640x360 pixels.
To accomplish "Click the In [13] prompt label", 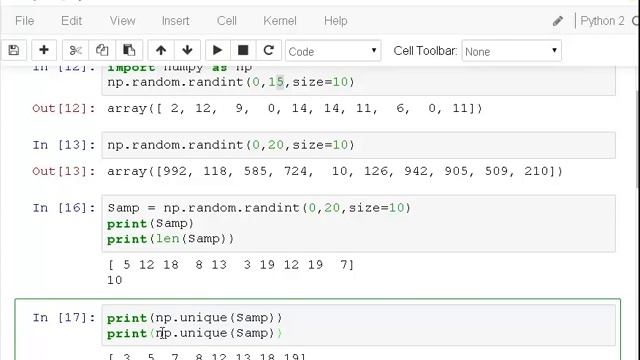I will [x=64, y=145].
